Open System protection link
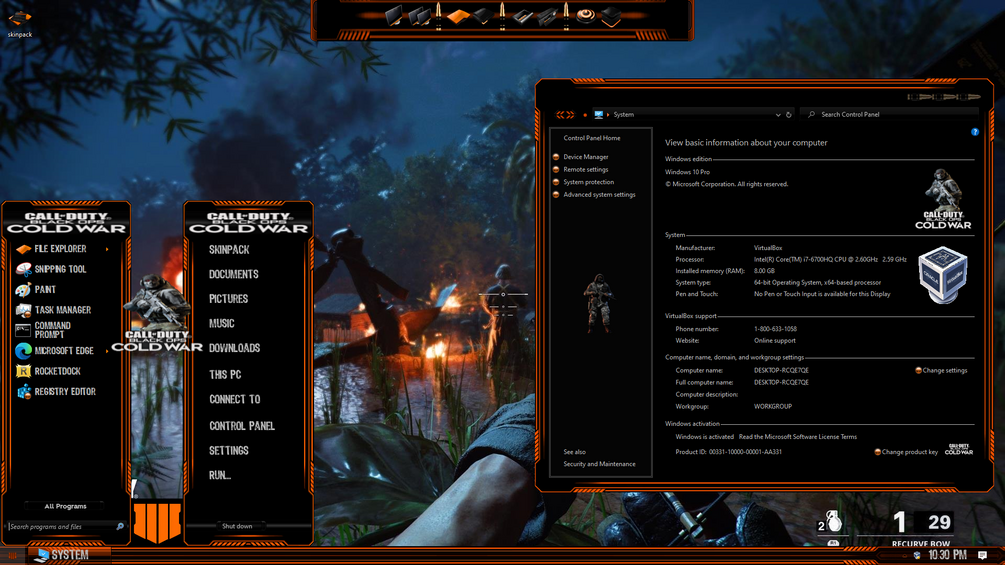1005x565 pixels. tap(588, 182)
